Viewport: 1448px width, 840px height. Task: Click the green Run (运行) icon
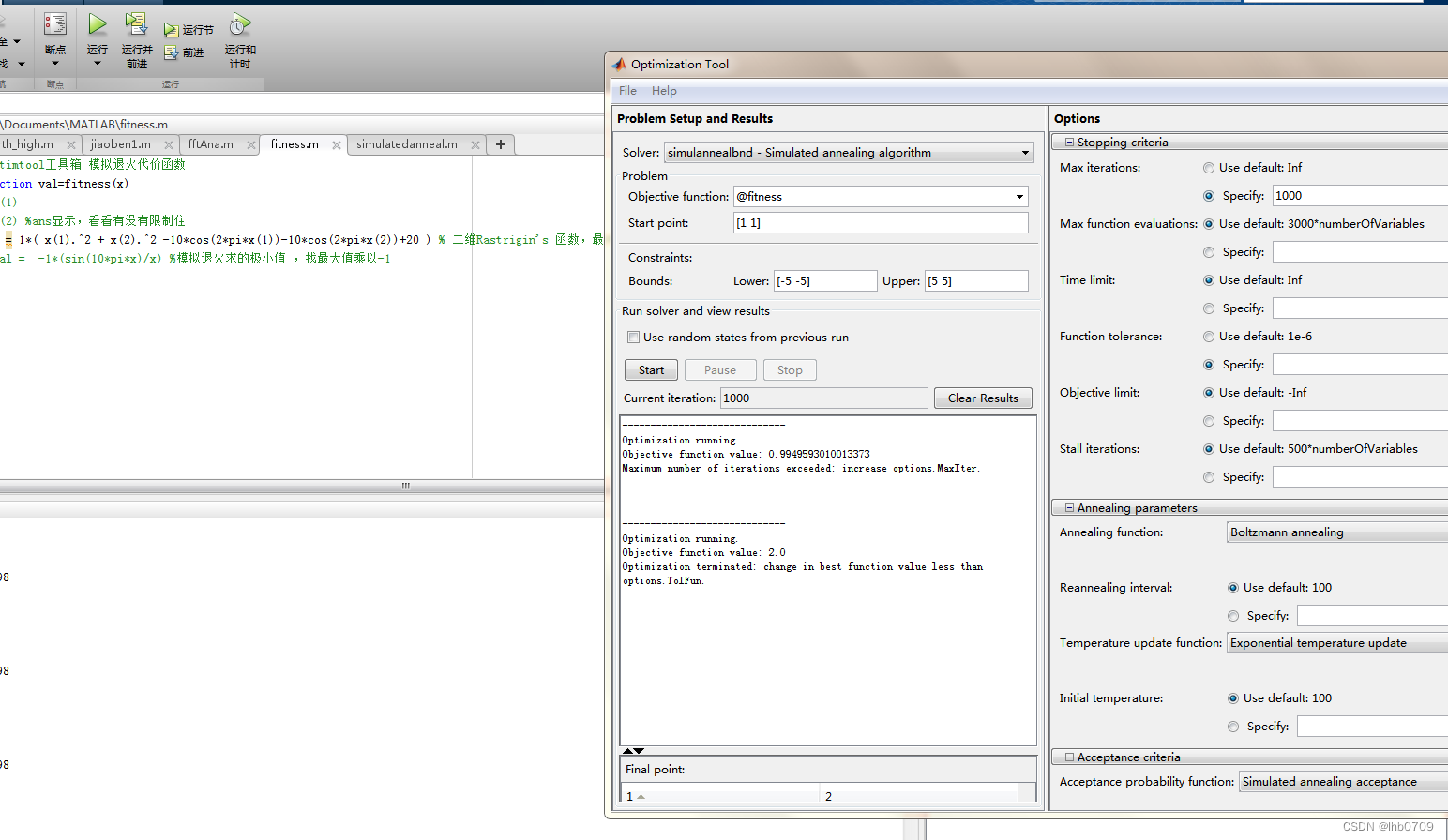98,24
